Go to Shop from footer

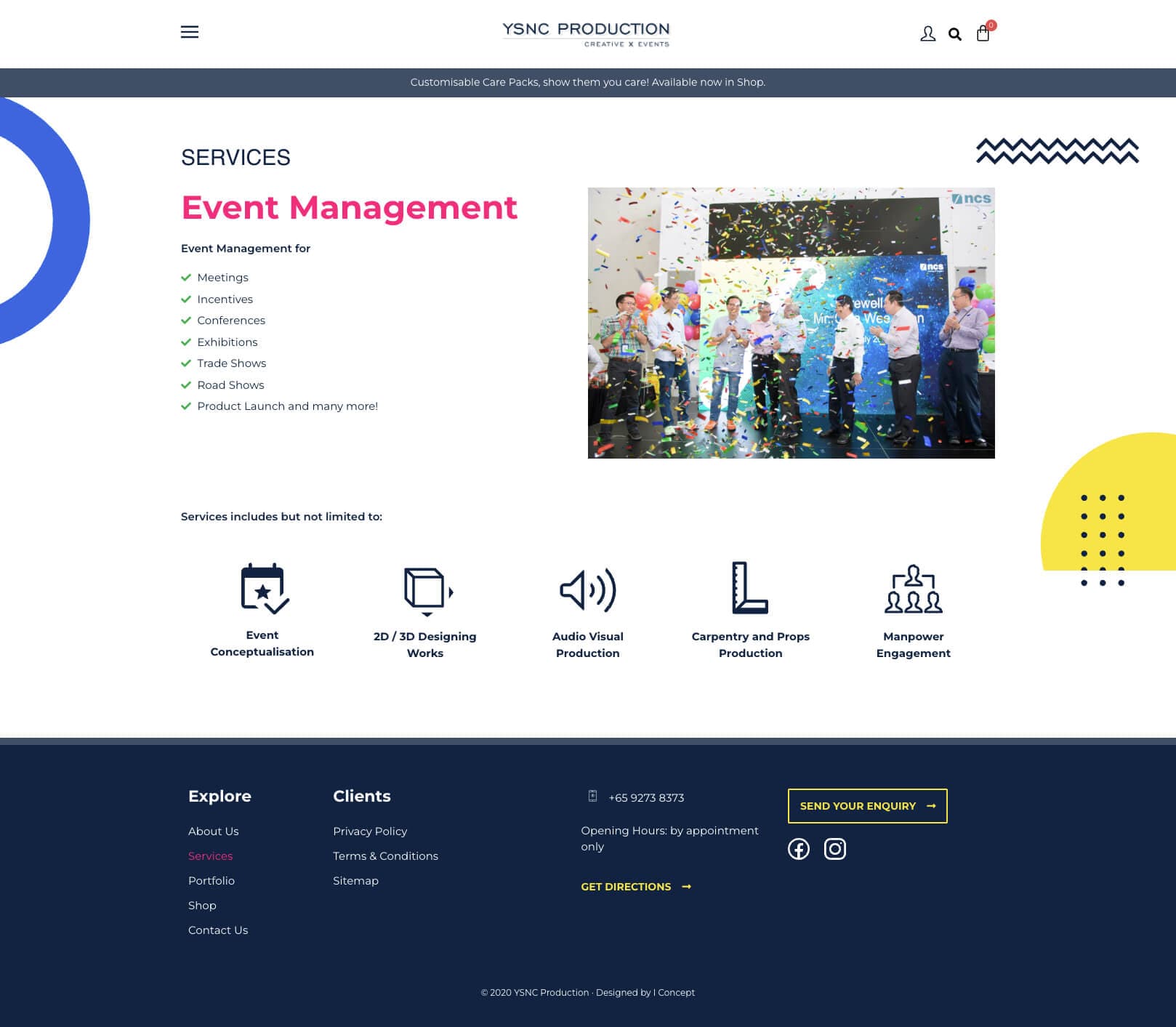point(202,906)
